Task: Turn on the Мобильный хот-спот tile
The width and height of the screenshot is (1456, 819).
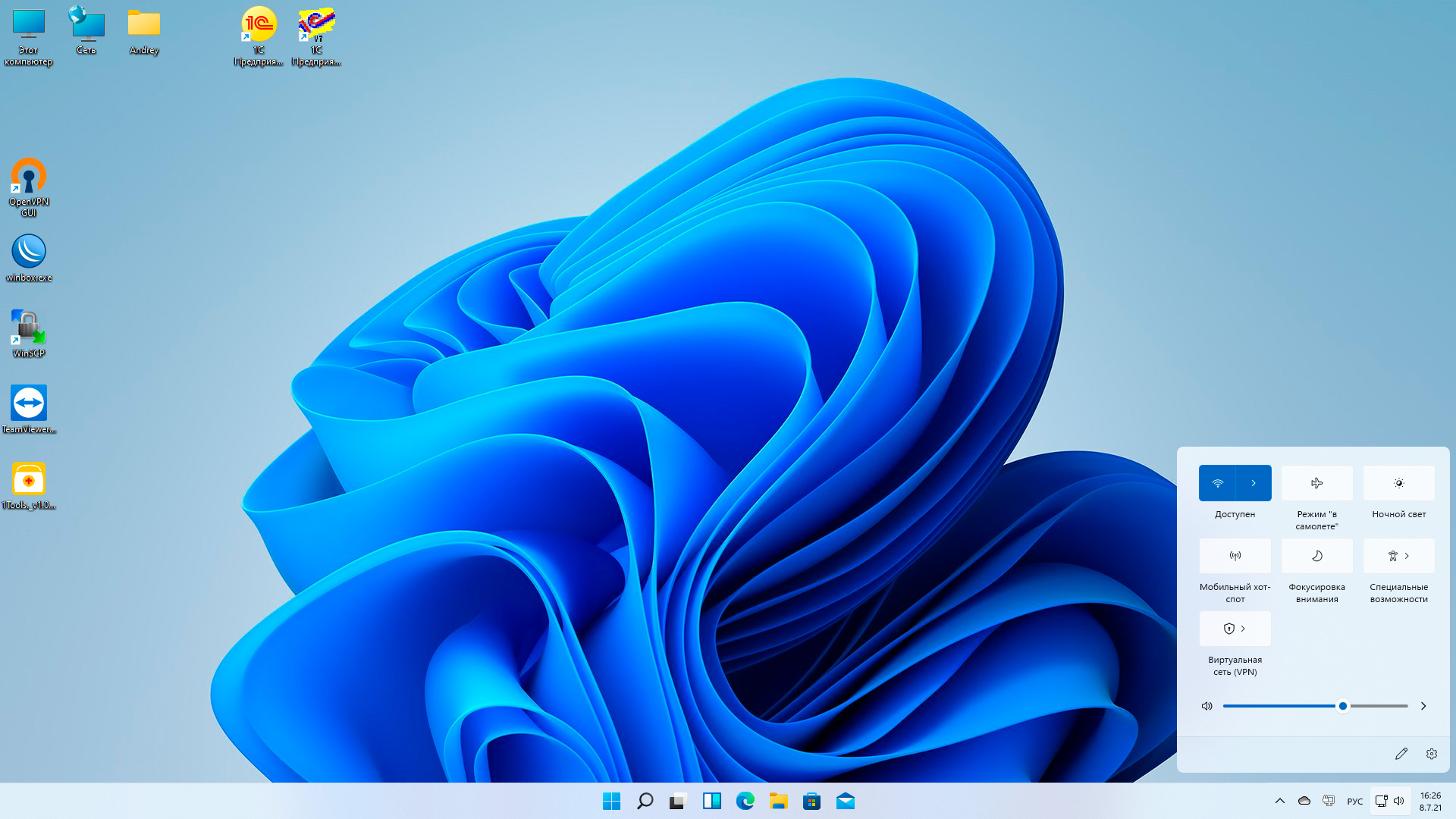Action: click(1235, 556)
